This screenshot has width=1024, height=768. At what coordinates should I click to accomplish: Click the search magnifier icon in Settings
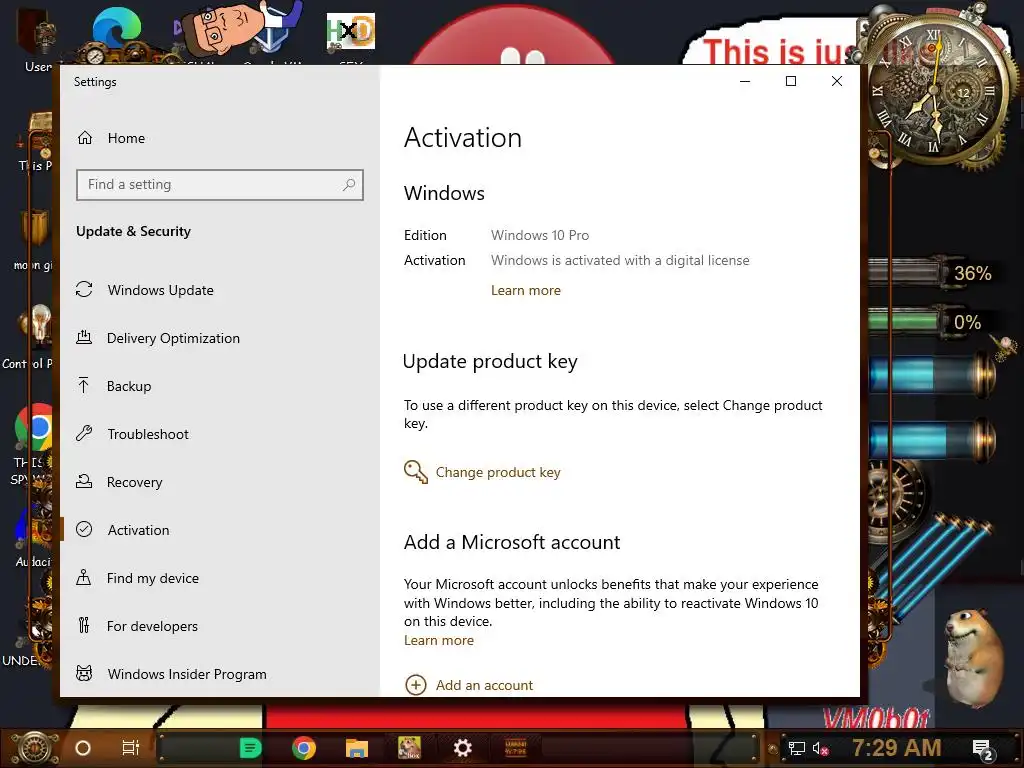pos(349,185)
